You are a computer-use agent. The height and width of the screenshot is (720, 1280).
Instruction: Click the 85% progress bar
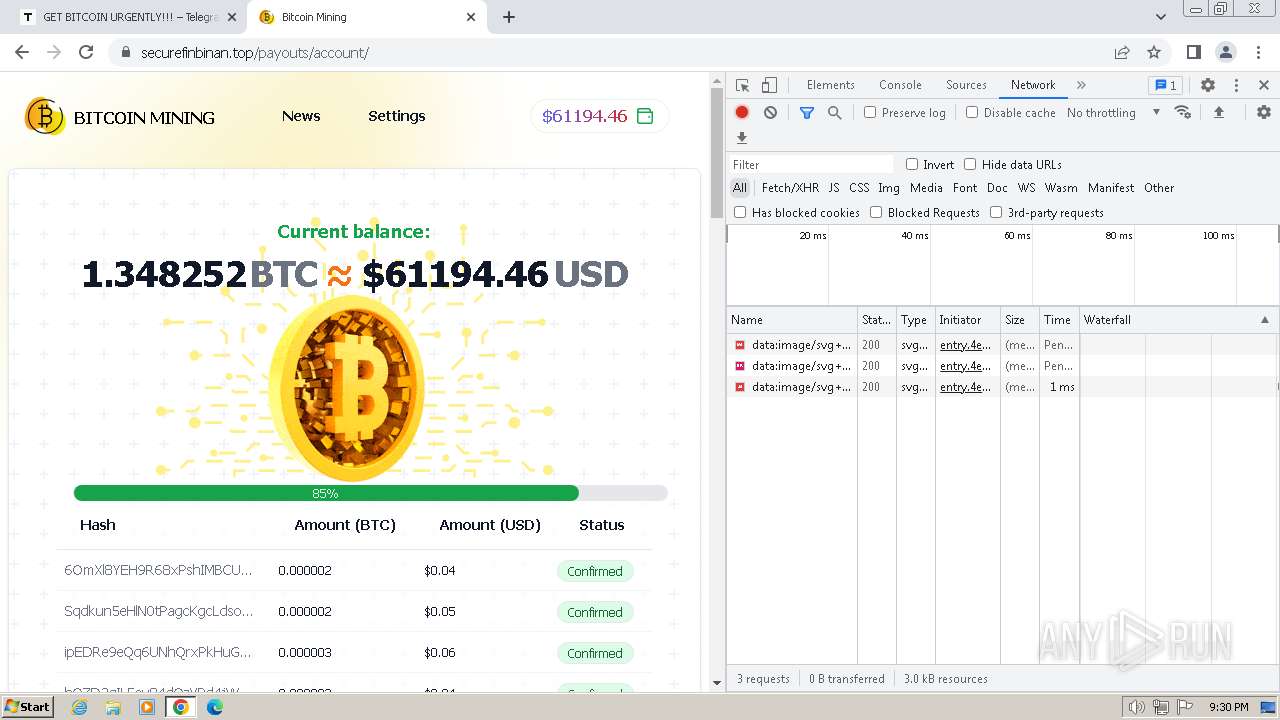[370, 493]
